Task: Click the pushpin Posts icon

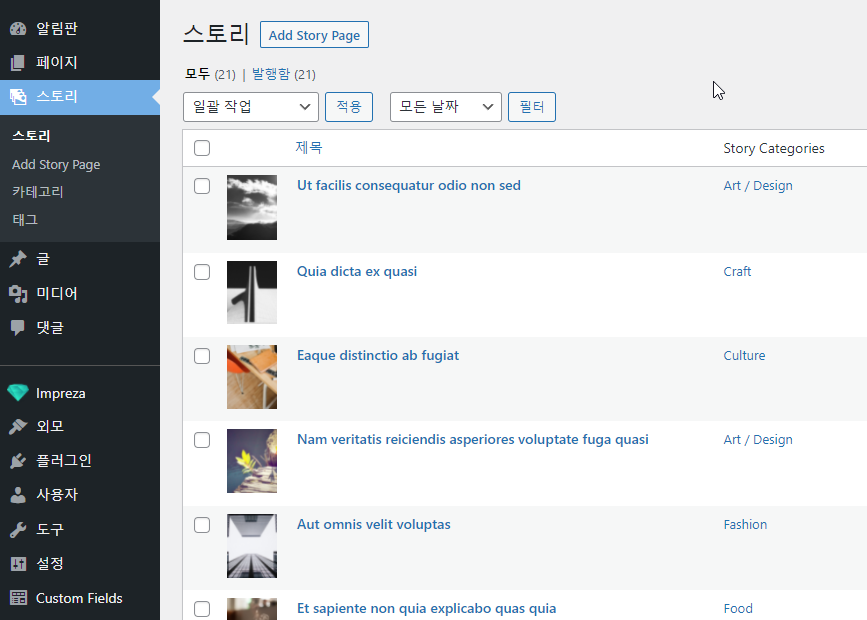Action: coord(18,259)
